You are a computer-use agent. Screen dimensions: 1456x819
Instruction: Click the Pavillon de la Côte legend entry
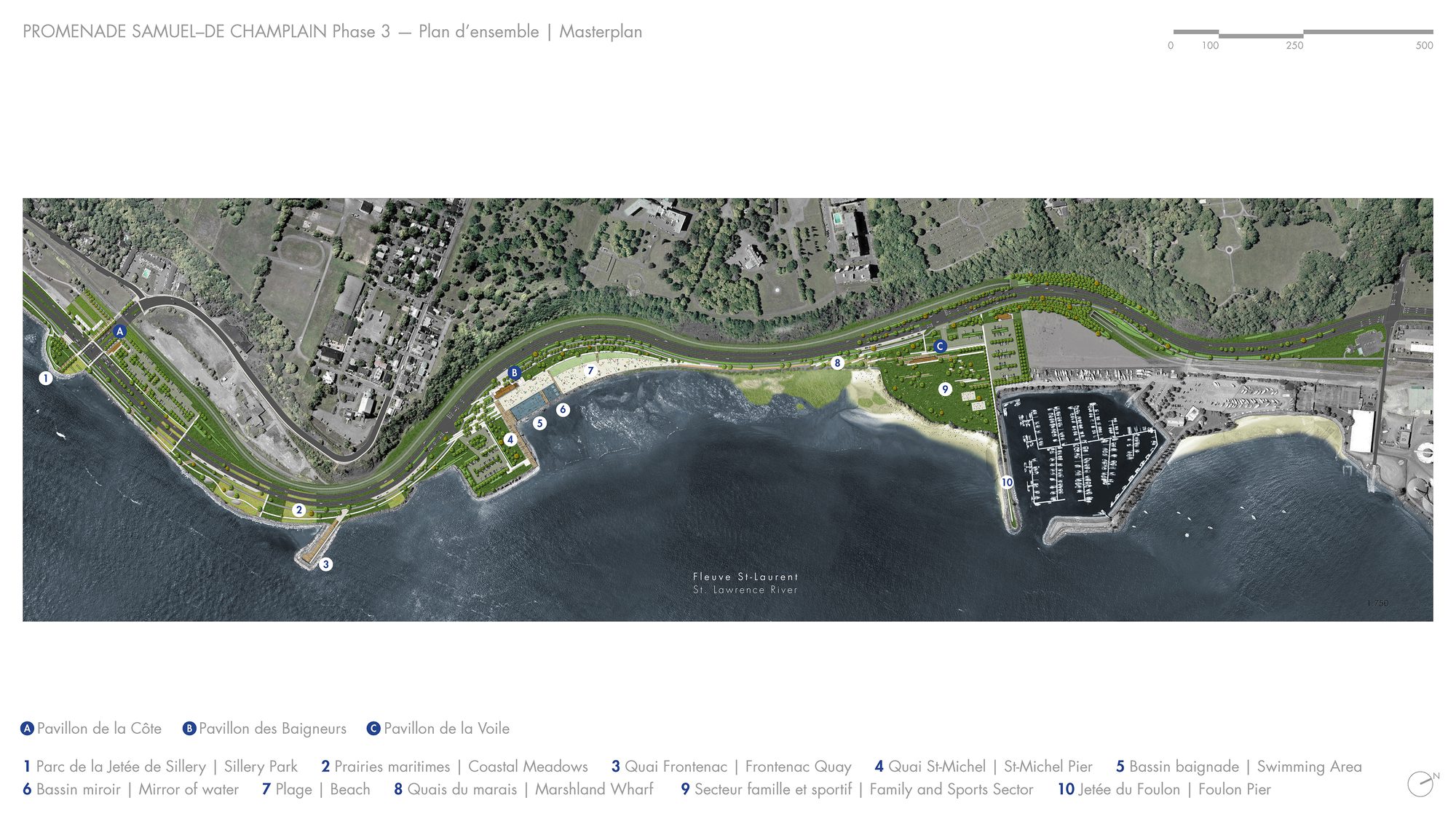click(x=91, y=729)
